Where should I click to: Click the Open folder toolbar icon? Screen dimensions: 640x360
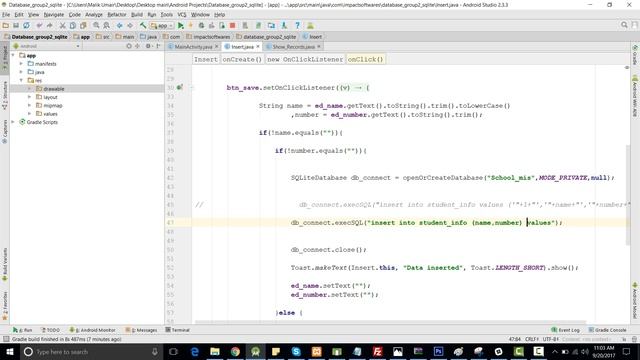tap(6, 25)
